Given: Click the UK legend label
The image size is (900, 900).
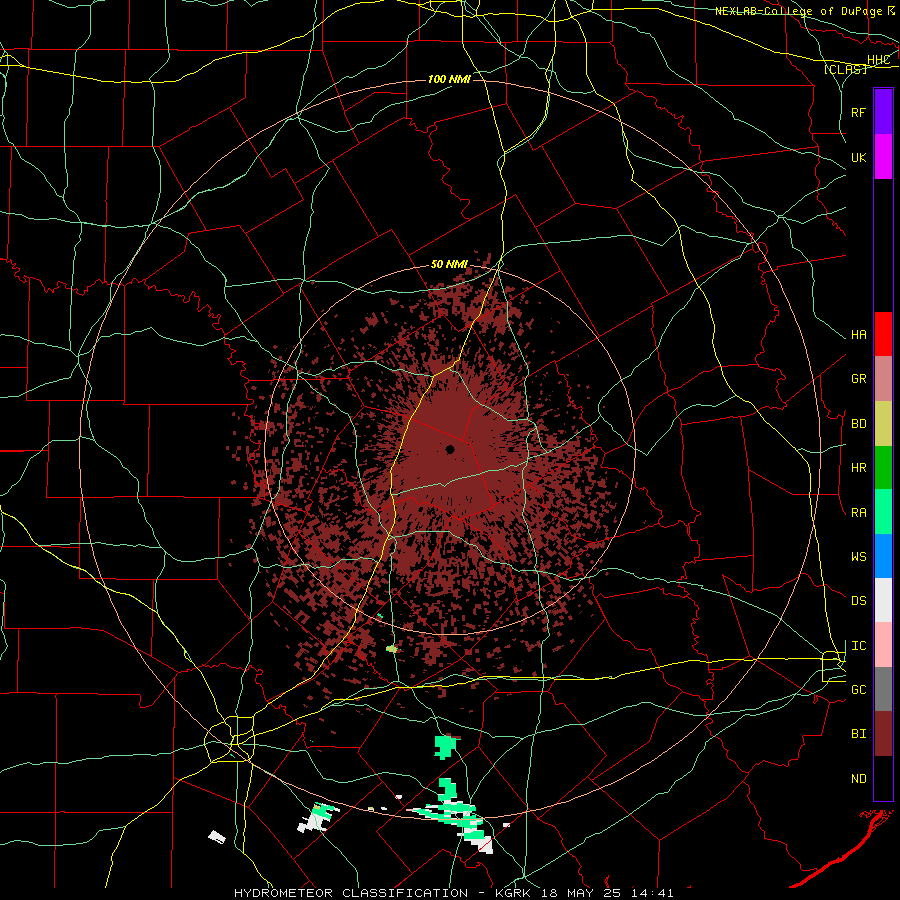Looking at the screenshot, I should pyautogui.click(x=859, y=157).
